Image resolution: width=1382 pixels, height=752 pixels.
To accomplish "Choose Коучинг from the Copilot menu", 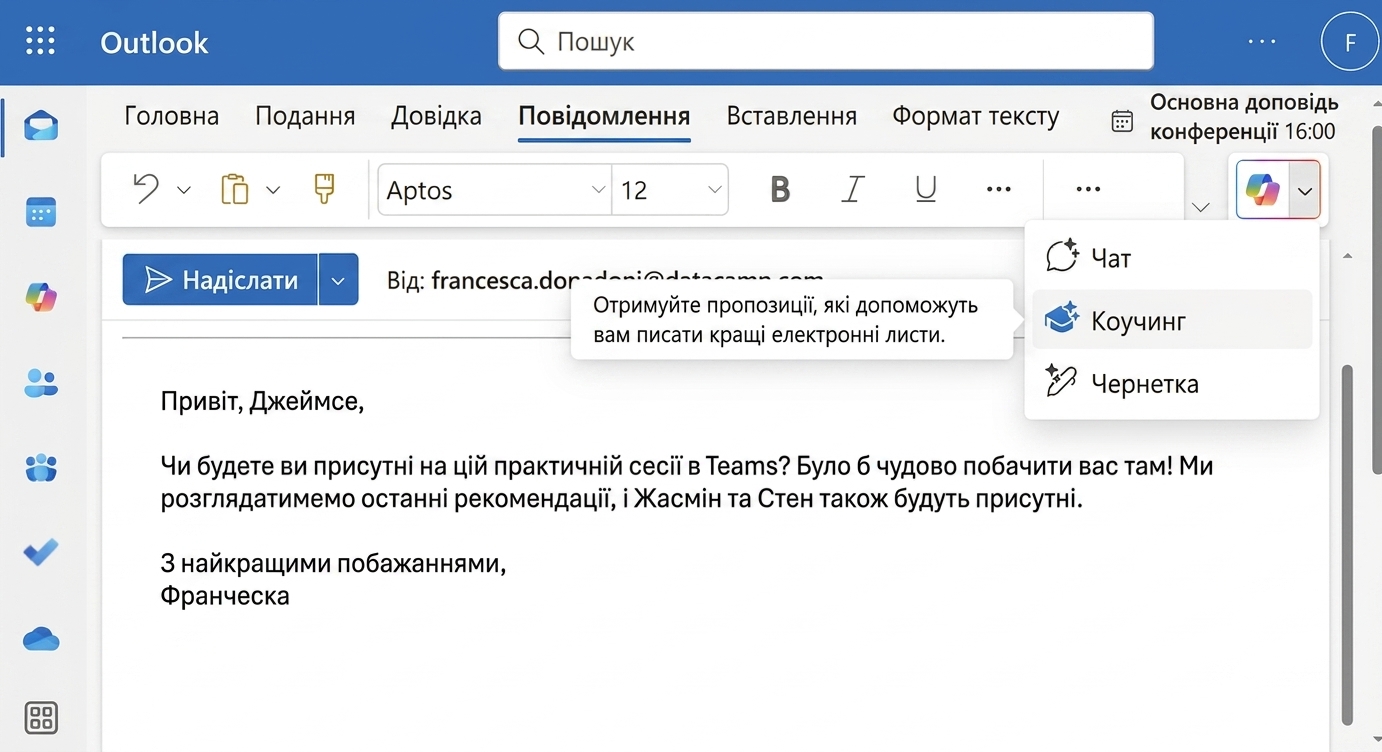I will 1172,320.
